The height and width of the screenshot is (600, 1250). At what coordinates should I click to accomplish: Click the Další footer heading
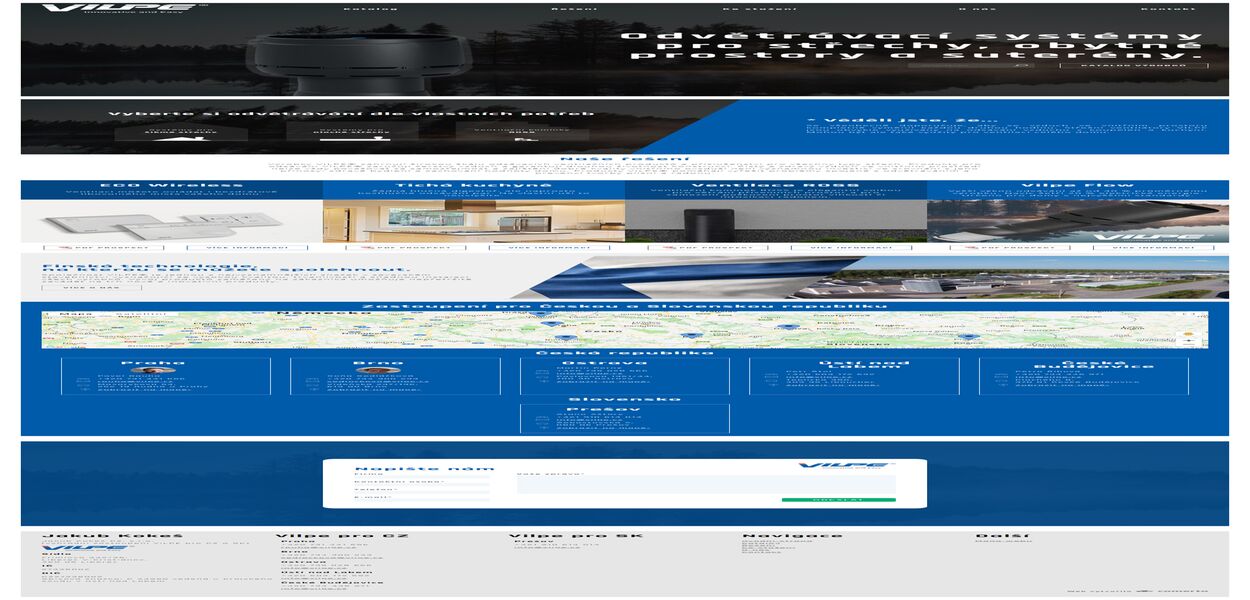click(x=1002, y=536)
